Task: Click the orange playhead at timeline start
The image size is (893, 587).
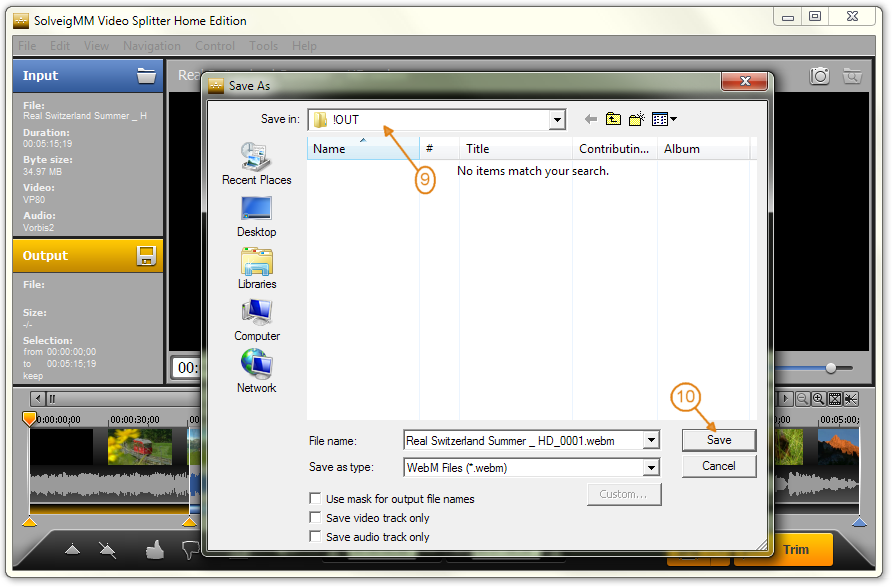Action: pos(29,419)
